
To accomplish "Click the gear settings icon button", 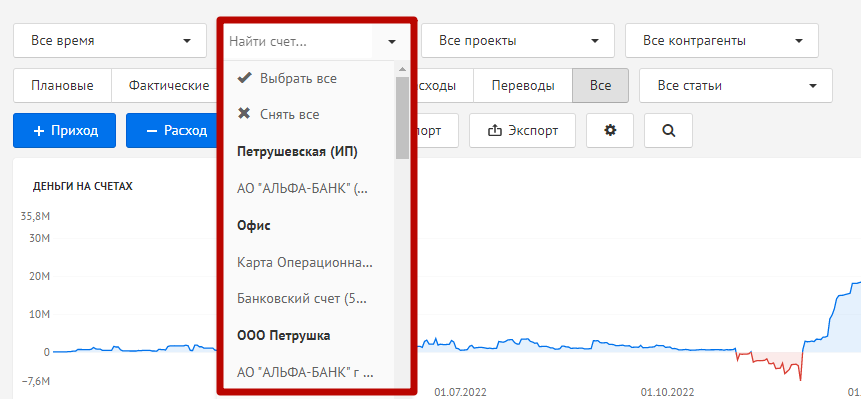I will [x=610, y=131].
